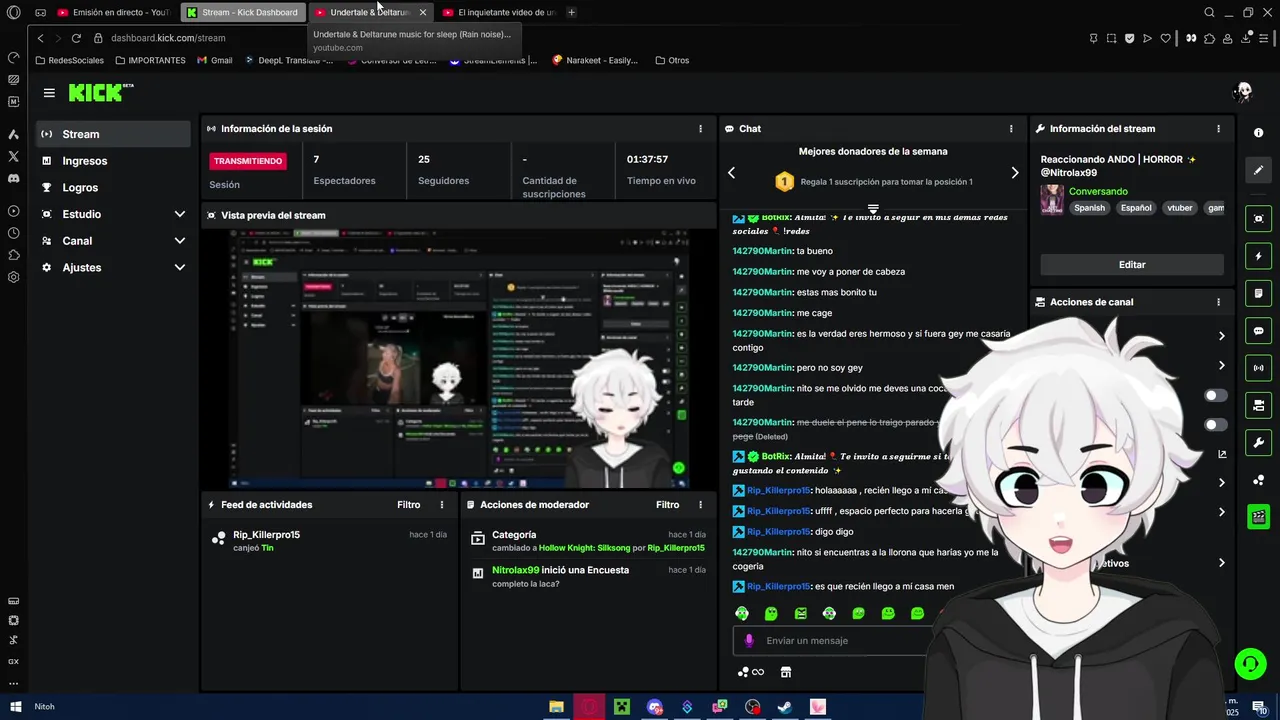Click the wrench icon in right rail
The image size is (1280, 720).
1258,442
